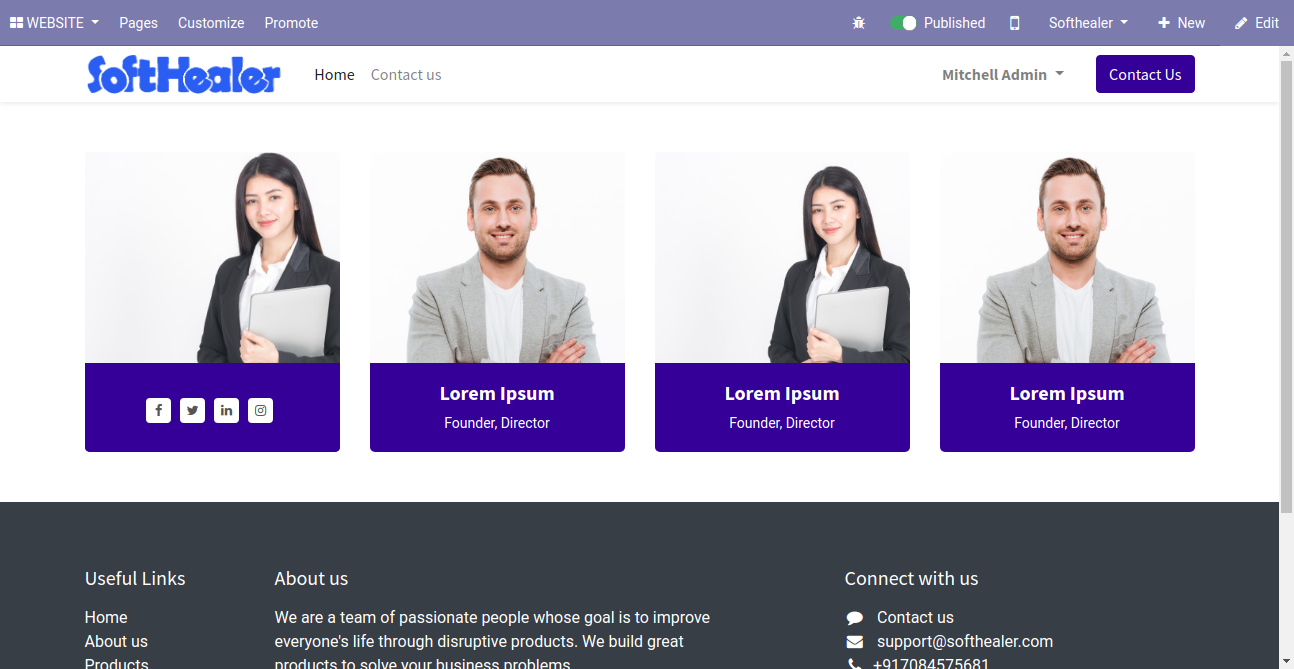Click the Edit button in top bar

click(x=1256, y=23)
